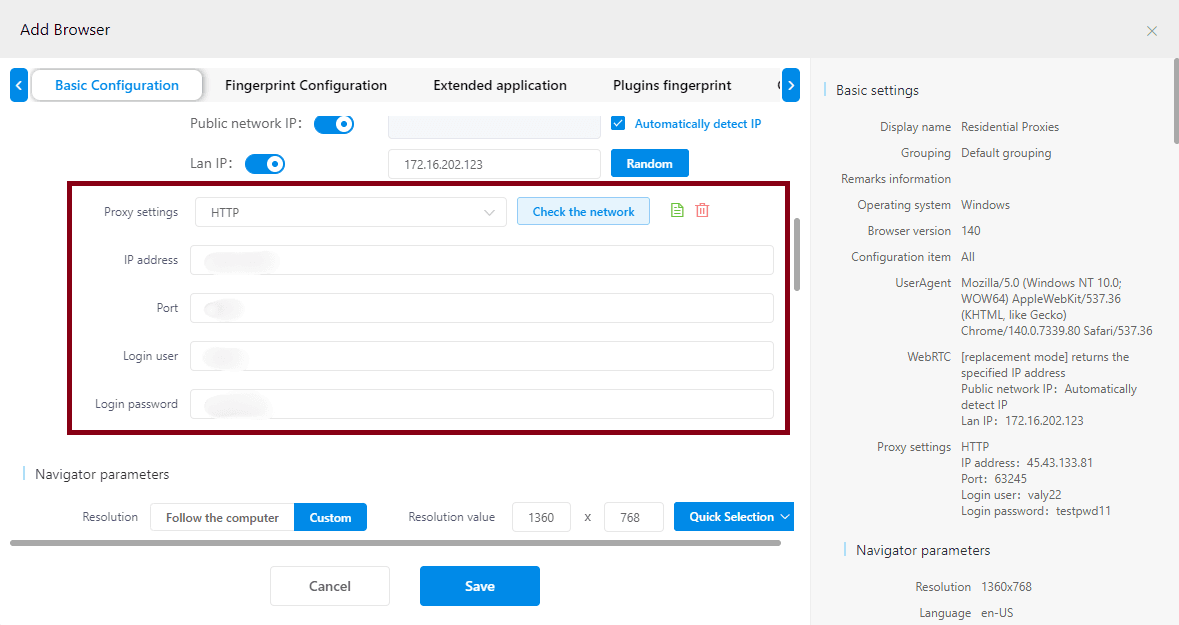This screenshot has width=1179, height=625.
Task: Open the HTTP proxy type dropdown
Action: (x=350, y=211)
